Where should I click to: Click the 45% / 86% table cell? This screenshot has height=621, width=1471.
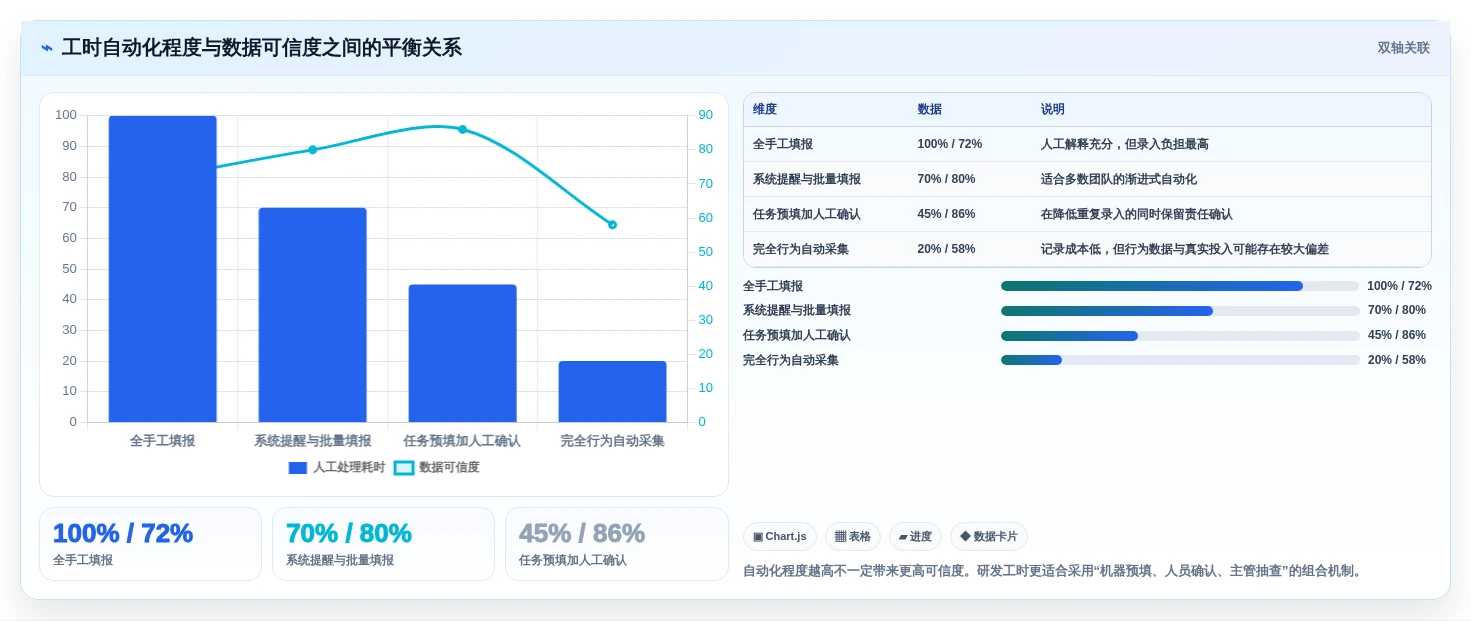click(x=946, y=214)
